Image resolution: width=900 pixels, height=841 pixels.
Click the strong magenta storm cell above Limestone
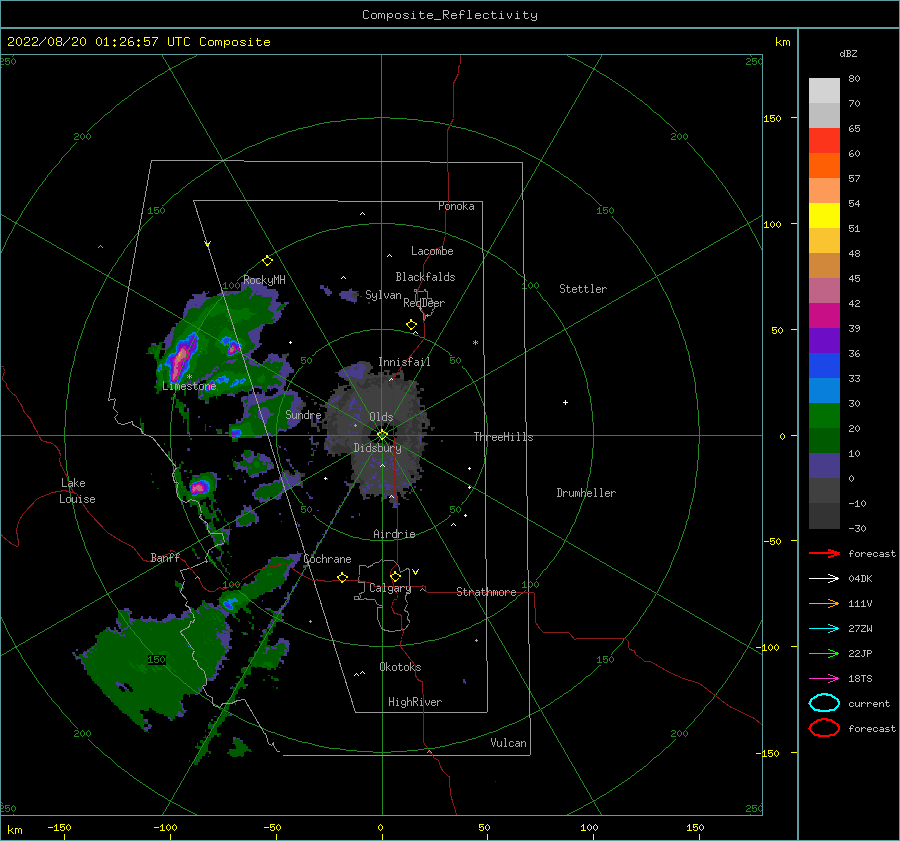(181, 359)
